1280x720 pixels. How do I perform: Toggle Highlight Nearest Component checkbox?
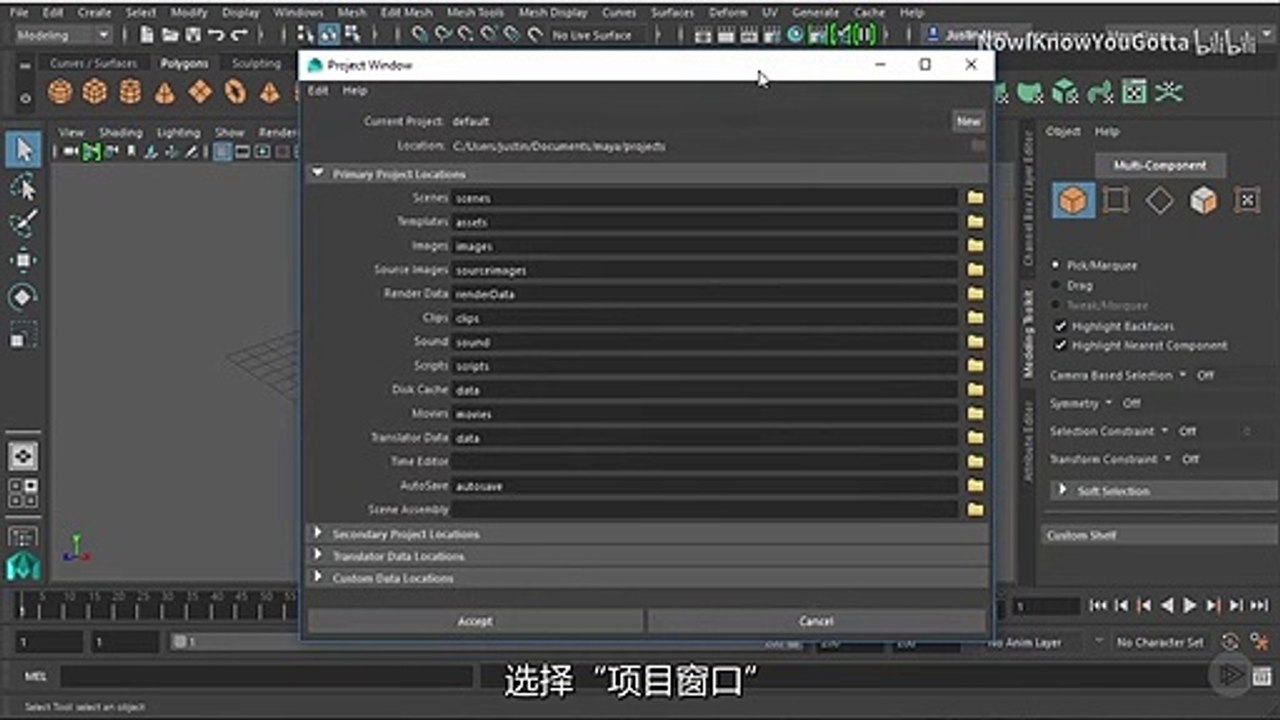(x=1060, y=345)
